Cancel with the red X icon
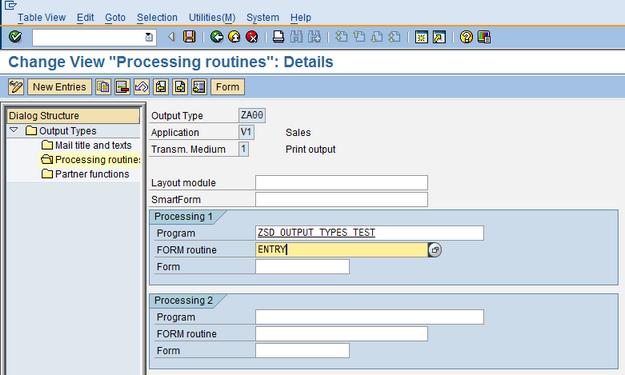Image resolution: width=625 pixels, height=375 pixels. pos(252,37)
